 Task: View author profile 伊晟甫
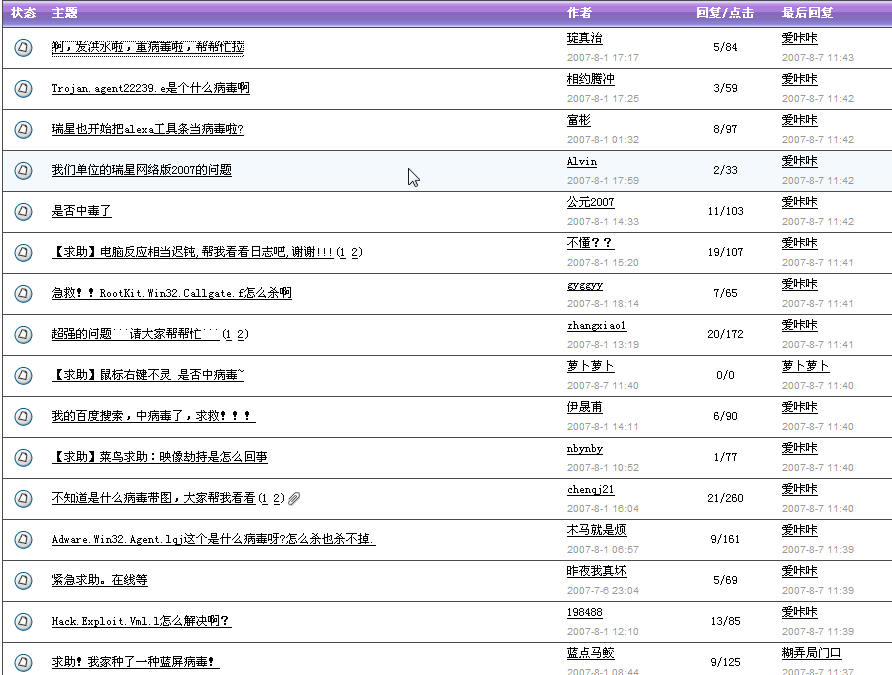[584, 407]
